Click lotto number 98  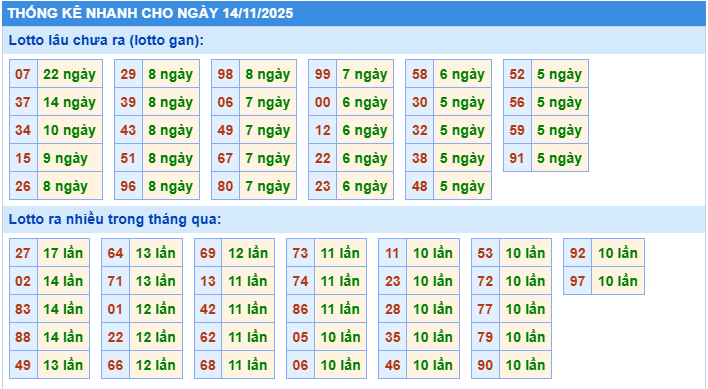point(225,74)
